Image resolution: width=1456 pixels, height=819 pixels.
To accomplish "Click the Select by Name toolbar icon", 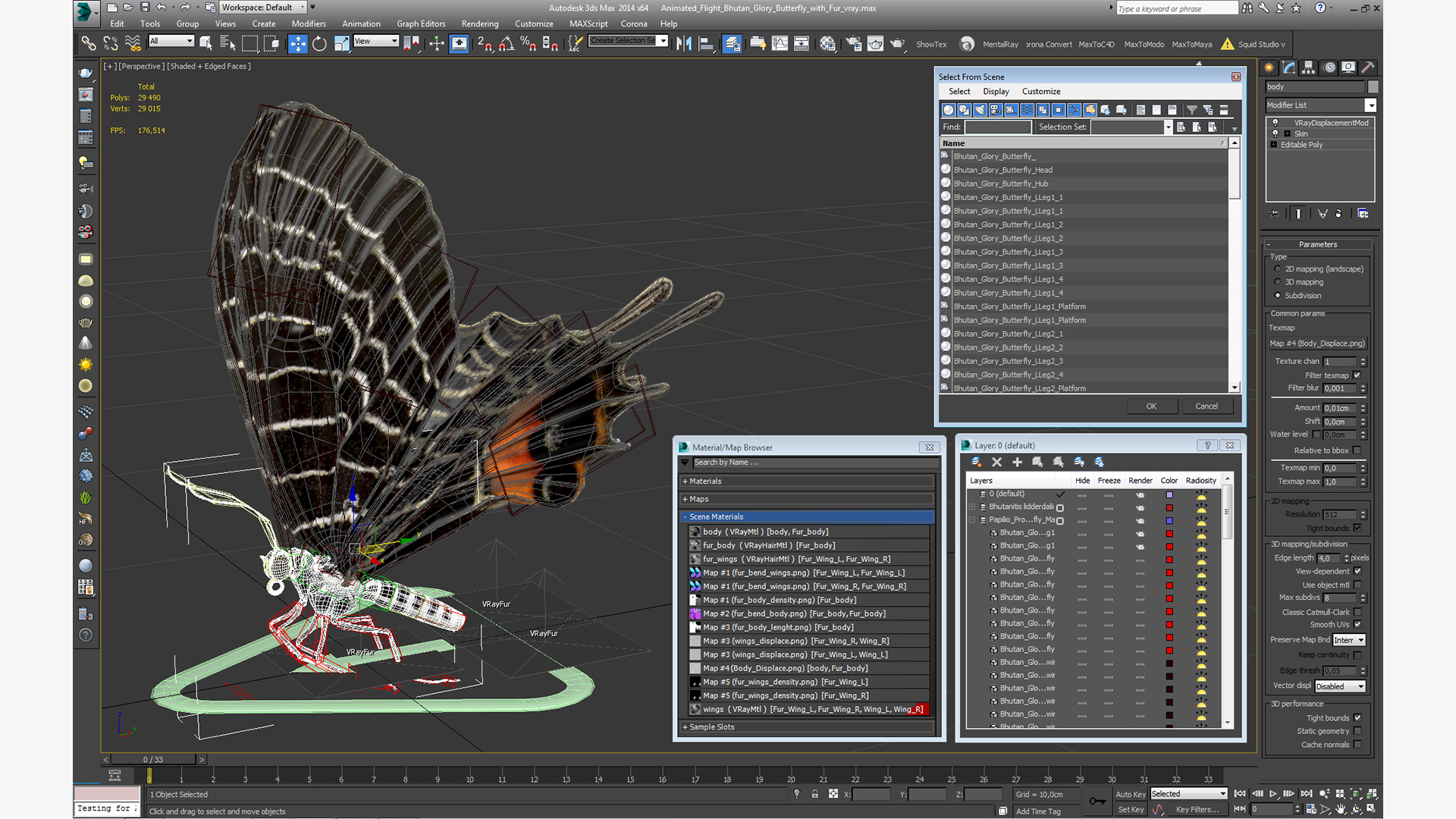I will click(227, 43).
